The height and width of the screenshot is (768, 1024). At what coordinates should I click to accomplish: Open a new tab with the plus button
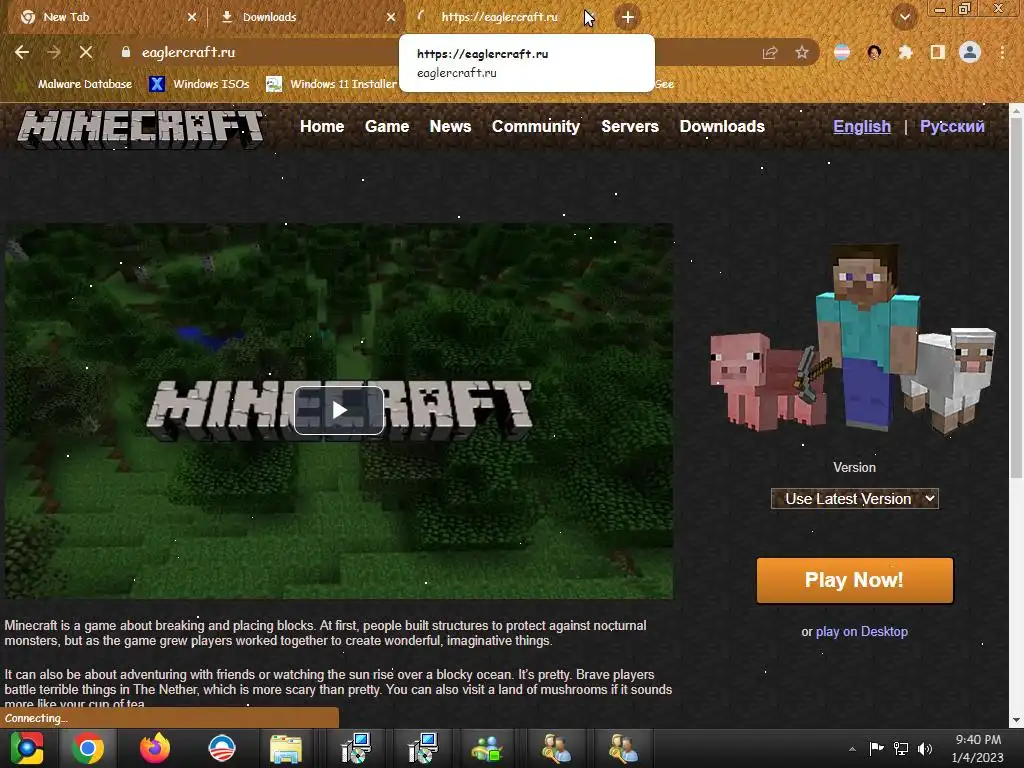(628, 18)
